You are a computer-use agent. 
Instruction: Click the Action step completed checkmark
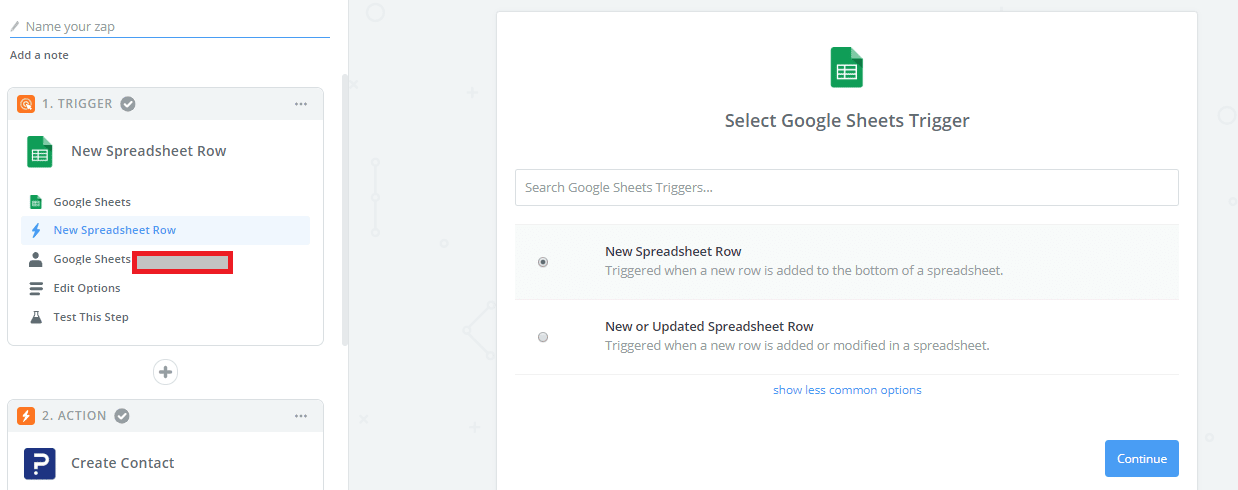(x=122, y=416)
